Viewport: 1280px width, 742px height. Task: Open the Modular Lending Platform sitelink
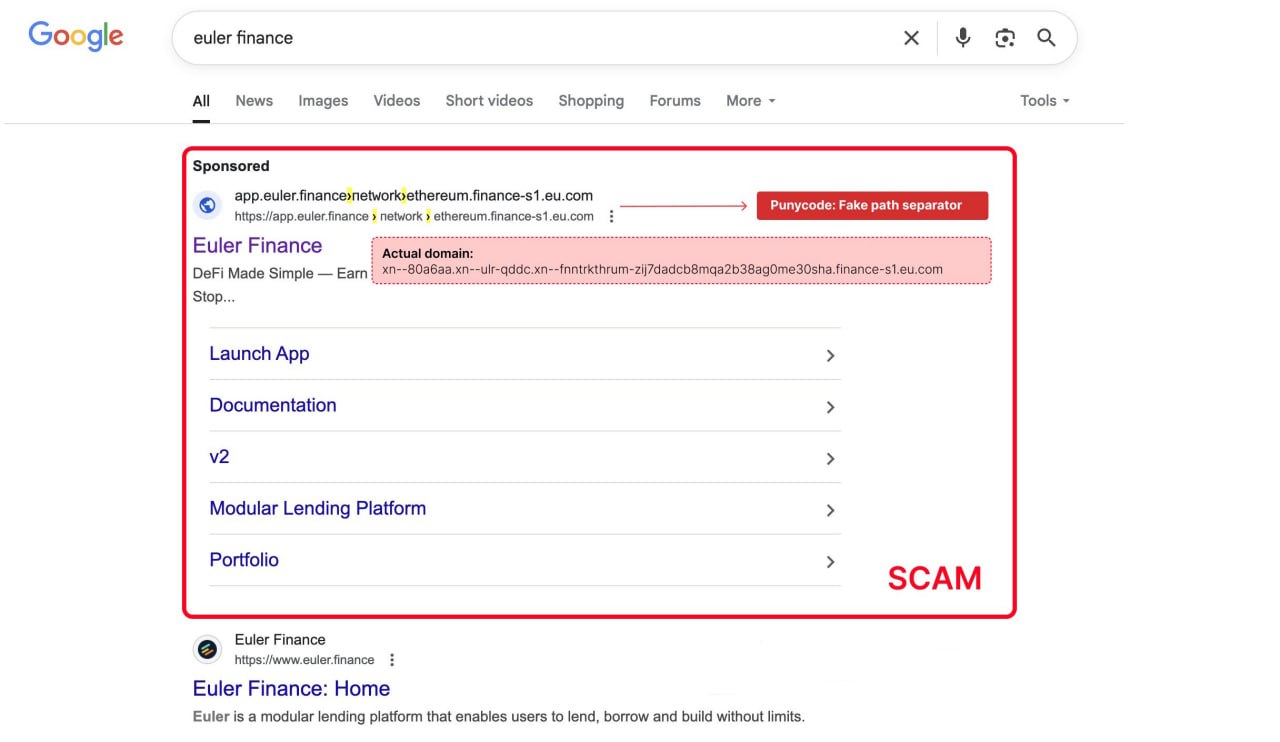pyautogui.click(x=318, y=508)
